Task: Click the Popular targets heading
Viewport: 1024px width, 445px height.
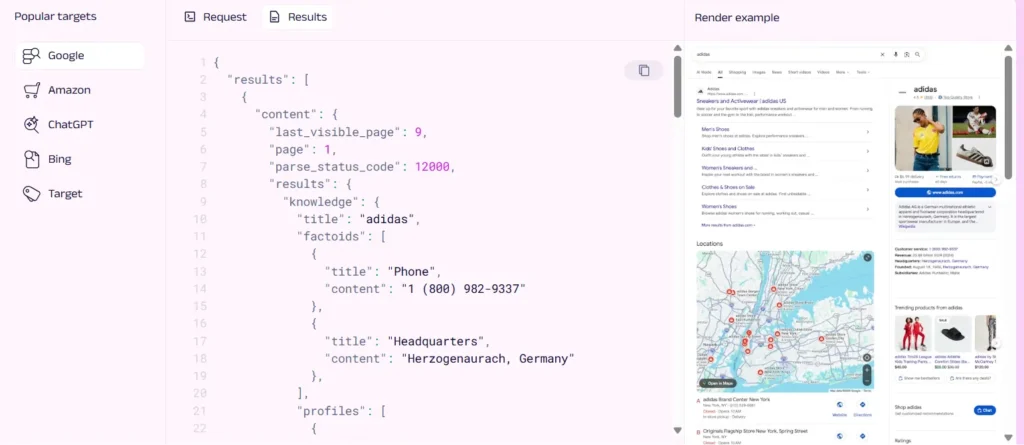Action: (56, 16)
